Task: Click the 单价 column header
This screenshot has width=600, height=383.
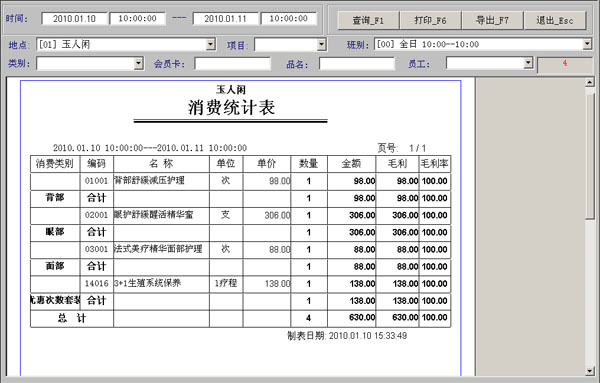Action: 266,164
